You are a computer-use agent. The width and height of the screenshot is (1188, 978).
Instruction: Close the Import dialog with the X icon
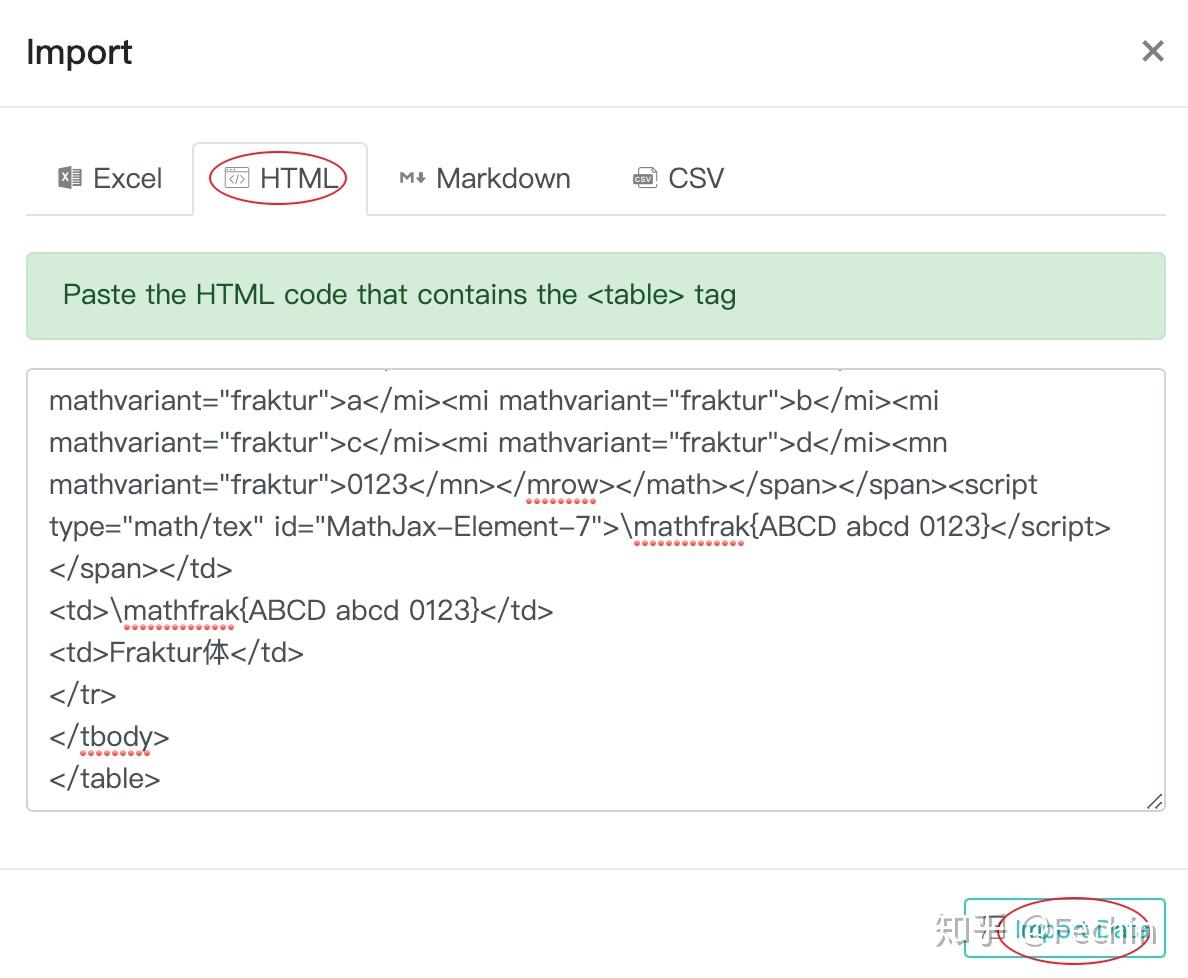tap(1152, 51)
